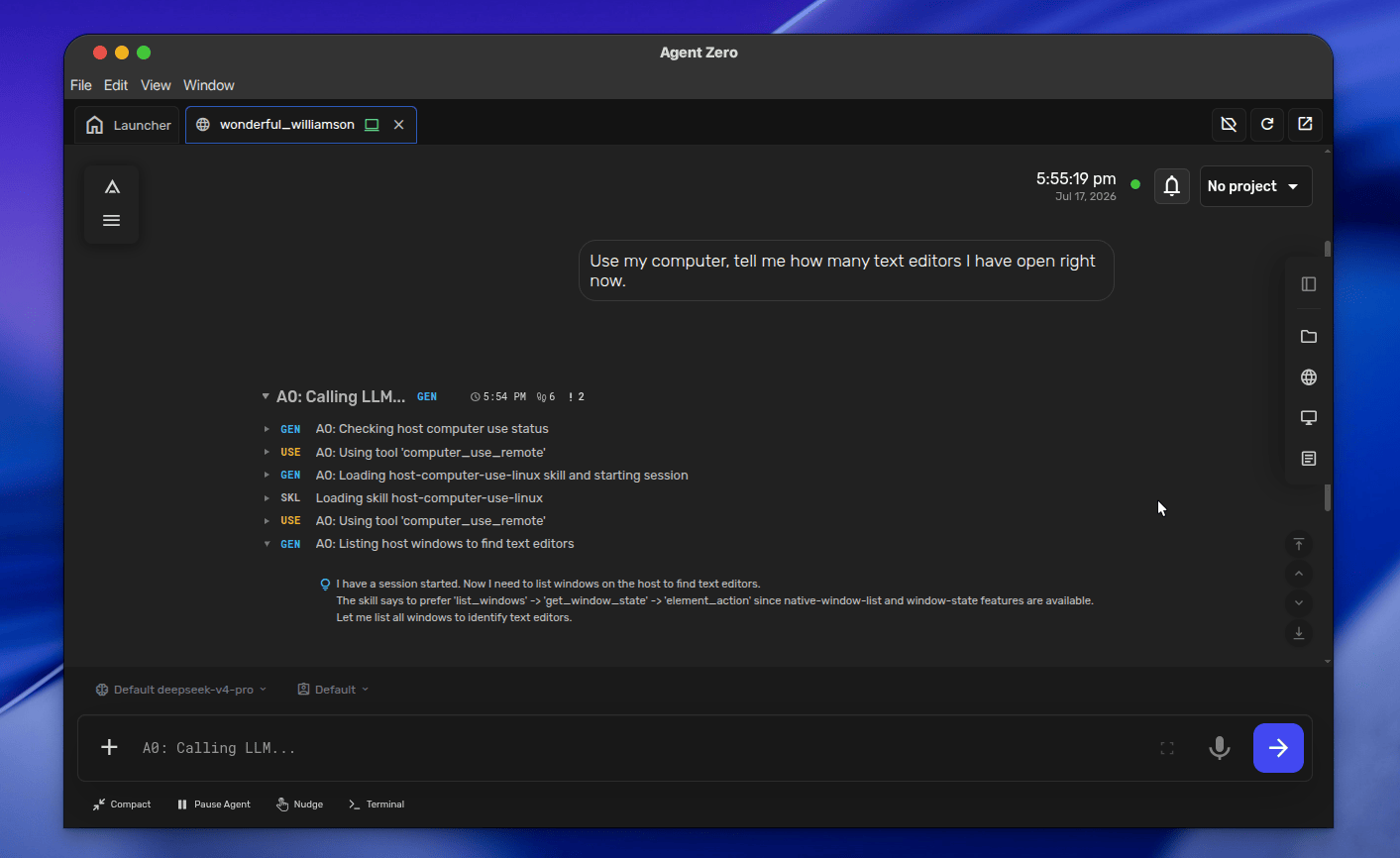Expand the 'Using tool computer_use_remote' step below the SKL row
Viewport: 1400px width, 858px height.
pos(267,520)
